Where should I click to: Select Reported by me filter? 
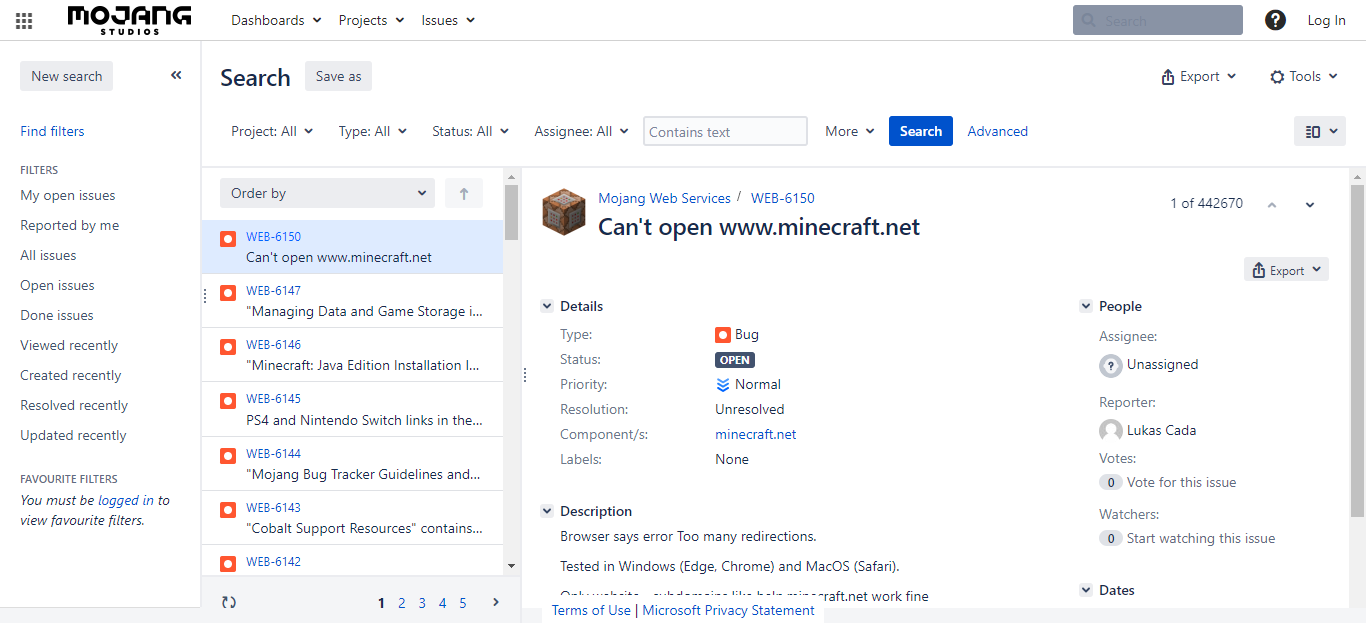tap(70, 225)
